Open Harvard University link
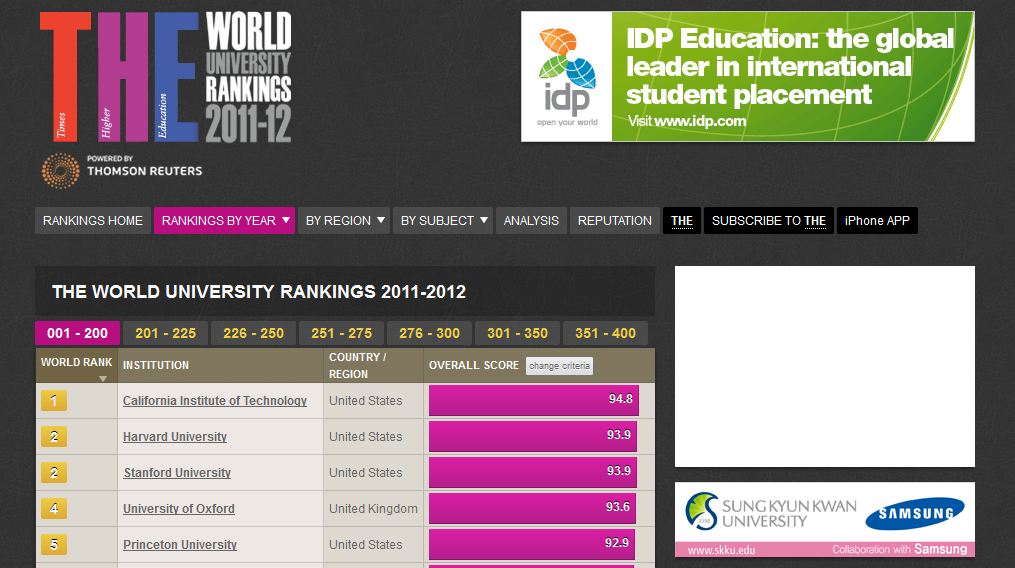This screenshot has height=568, width=1015. point(175,437)
